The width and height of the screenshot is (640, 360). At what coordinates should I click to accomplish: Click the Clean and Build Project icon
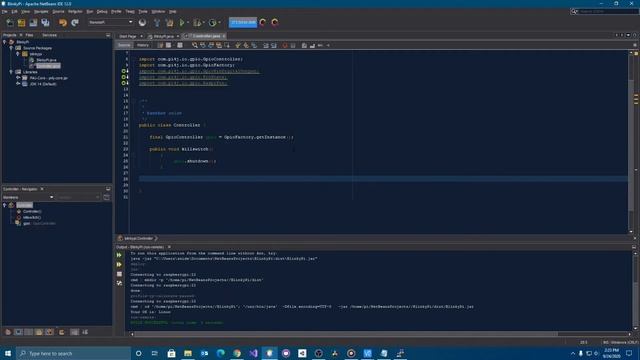169,23
